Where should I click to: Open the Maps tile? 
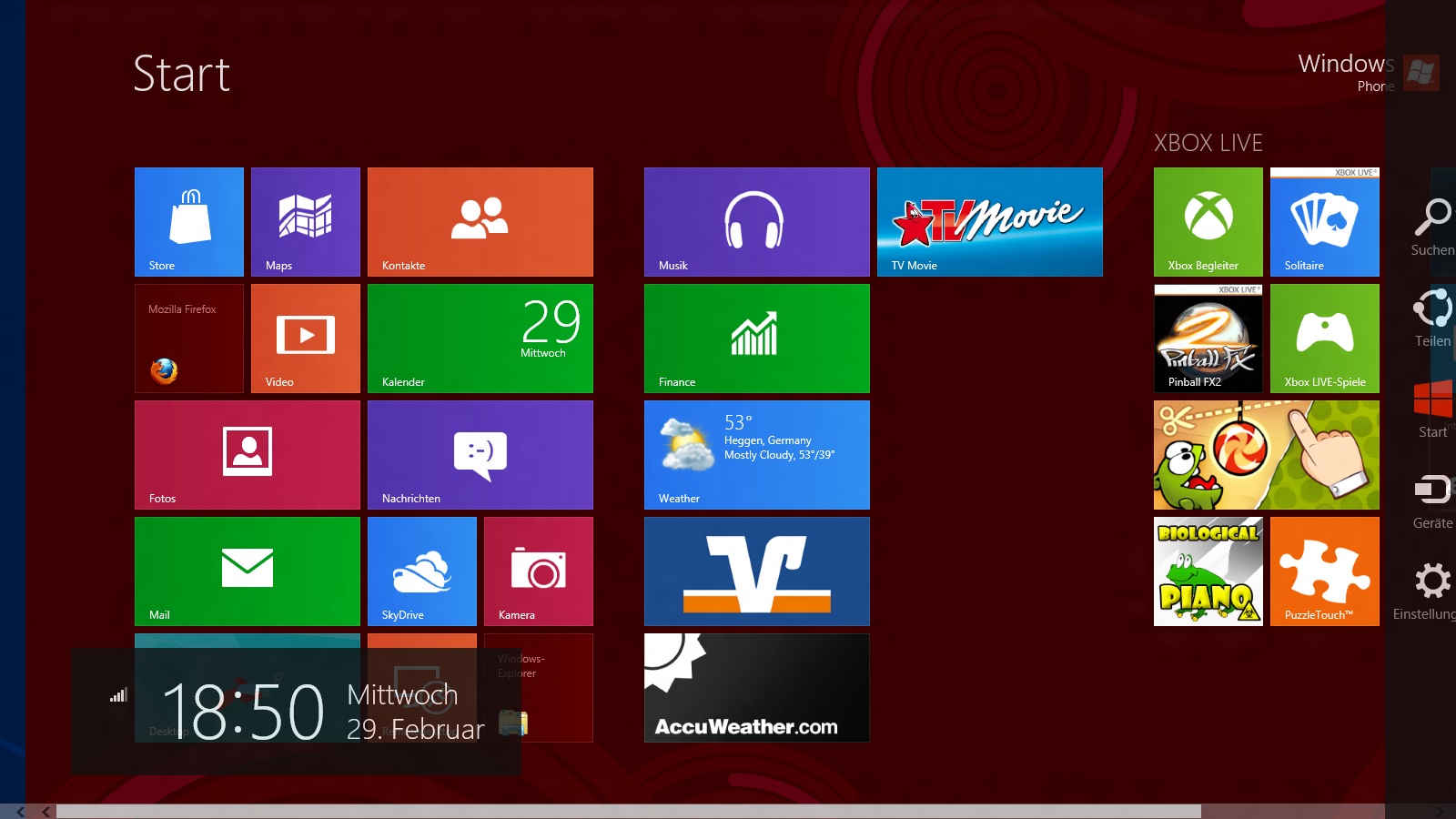pos(306,222)
